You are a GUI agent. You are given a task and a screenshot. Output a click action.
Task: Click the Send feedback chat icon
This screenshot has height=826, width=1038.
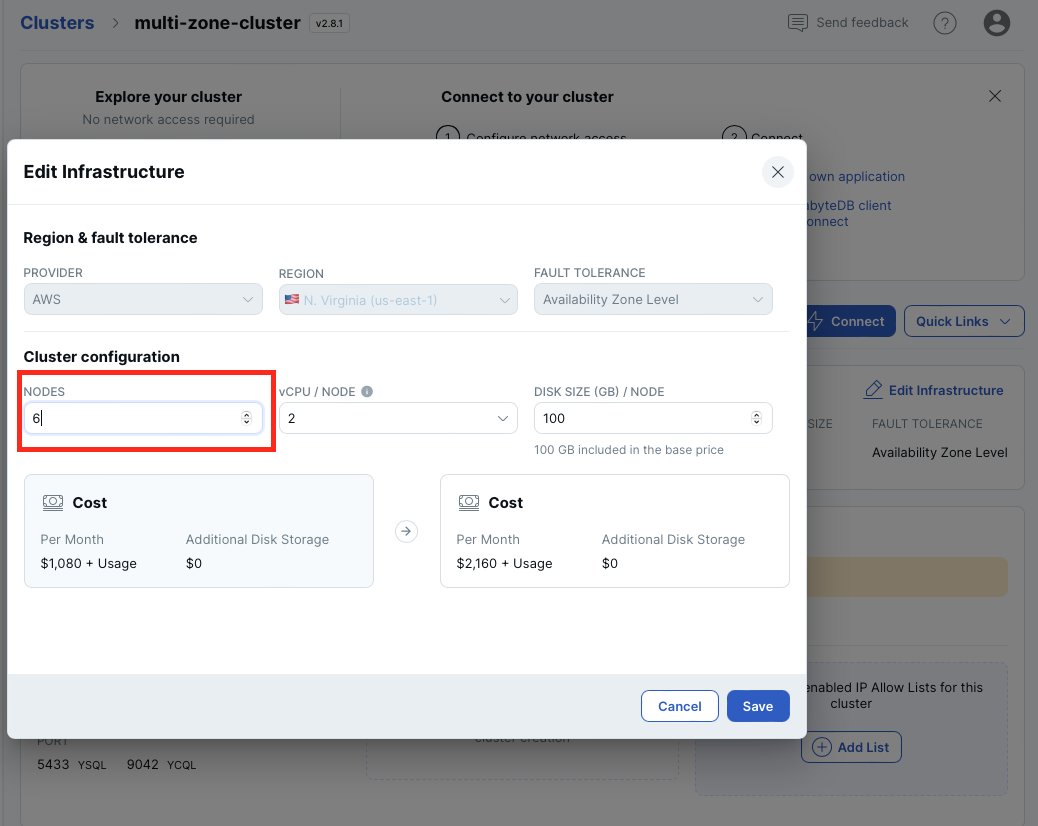tap(798, 22)
